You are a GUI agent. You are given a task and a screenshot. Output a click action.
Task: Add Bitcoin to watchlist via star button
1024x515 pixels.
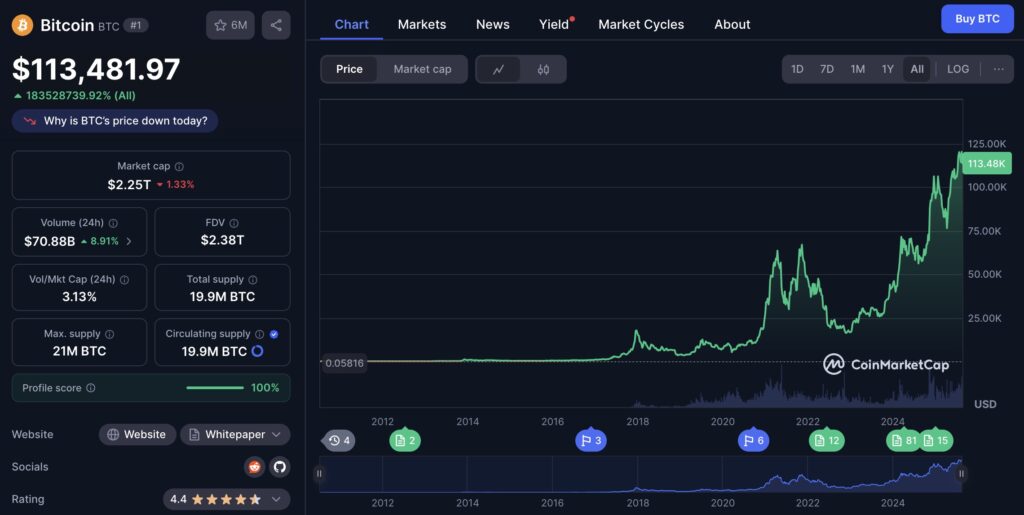[x=230, y=25]
